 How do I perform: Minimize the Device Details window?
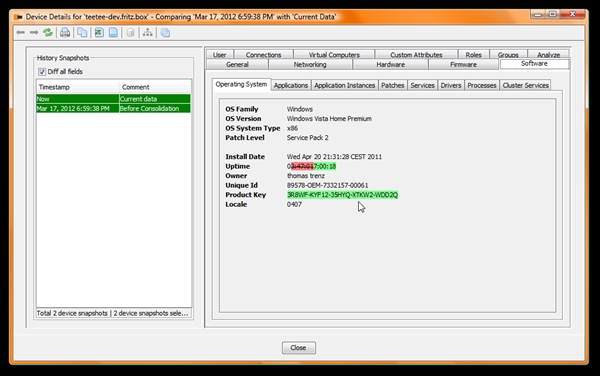coord(538,15)
